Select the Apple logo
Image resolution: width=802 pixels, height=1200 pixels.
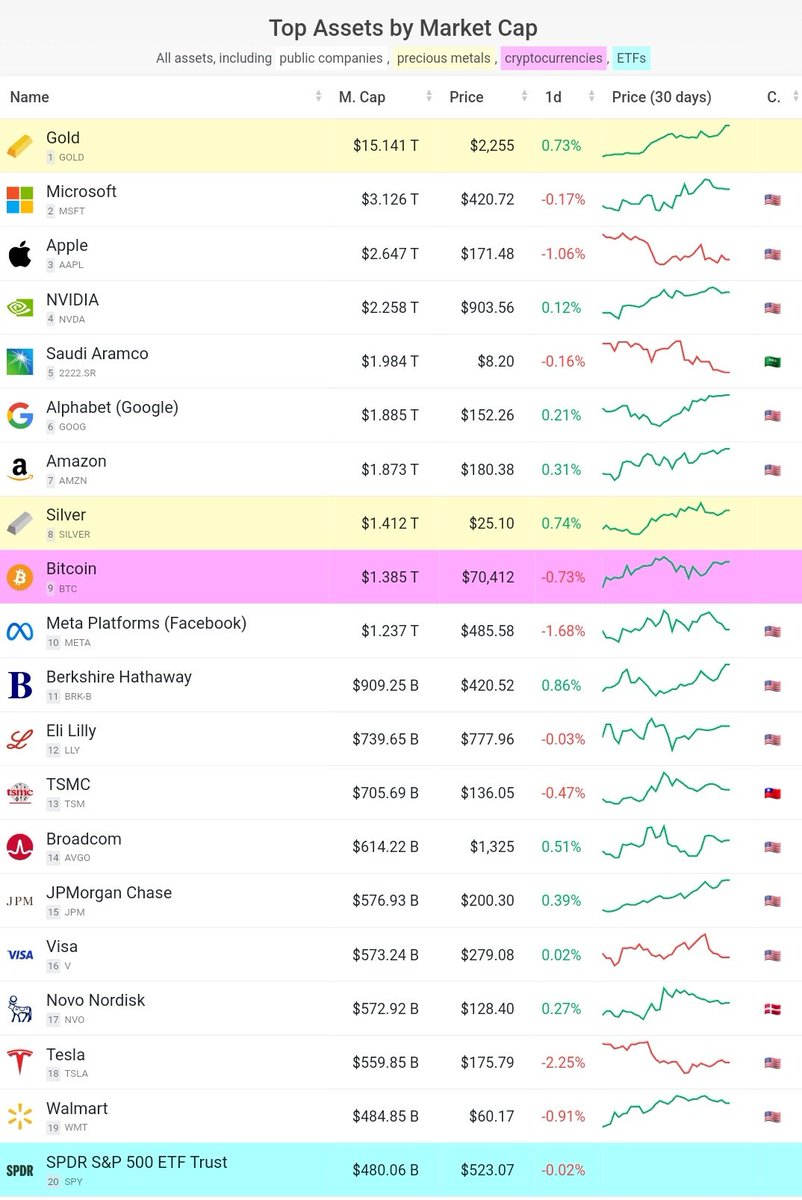pyautogui.click(x=20, y=253)
